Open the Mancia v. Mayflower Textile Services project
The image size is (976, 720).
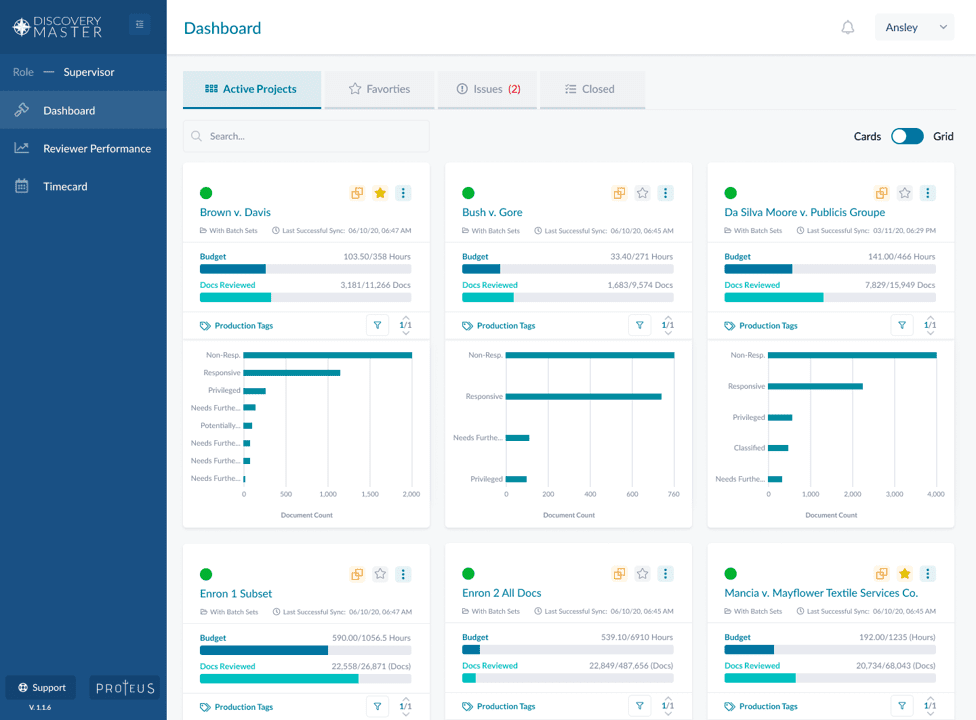821,593
